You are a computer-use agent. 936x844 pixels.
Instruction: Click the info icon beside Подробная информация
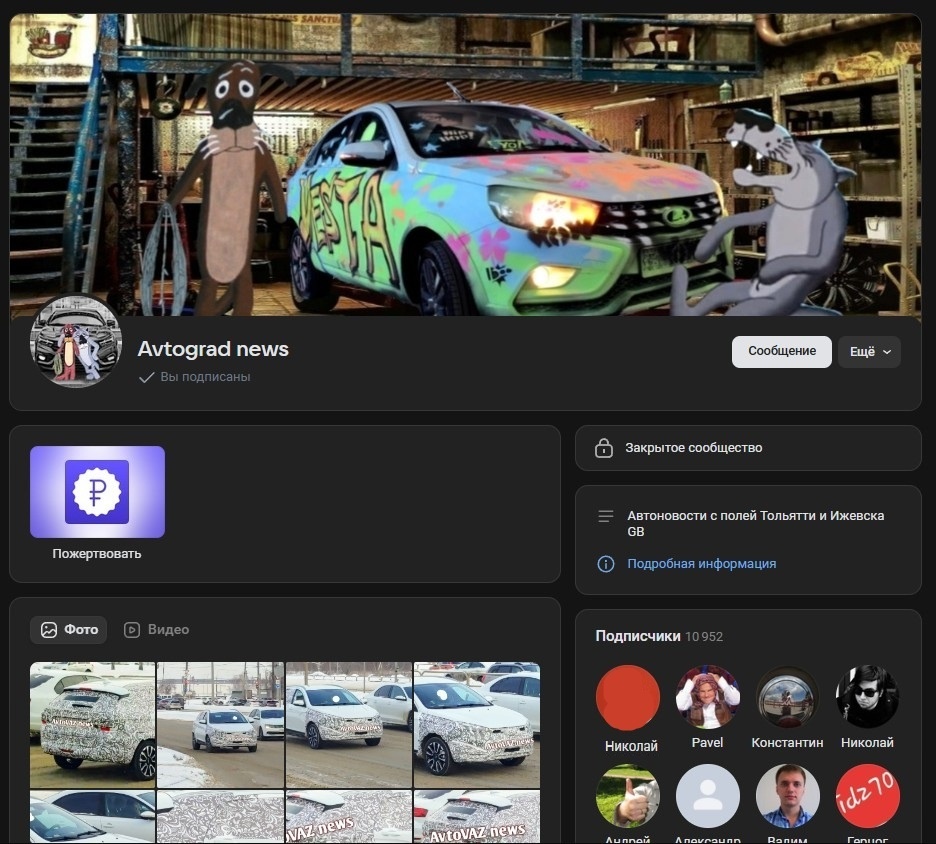coord(605,563)
